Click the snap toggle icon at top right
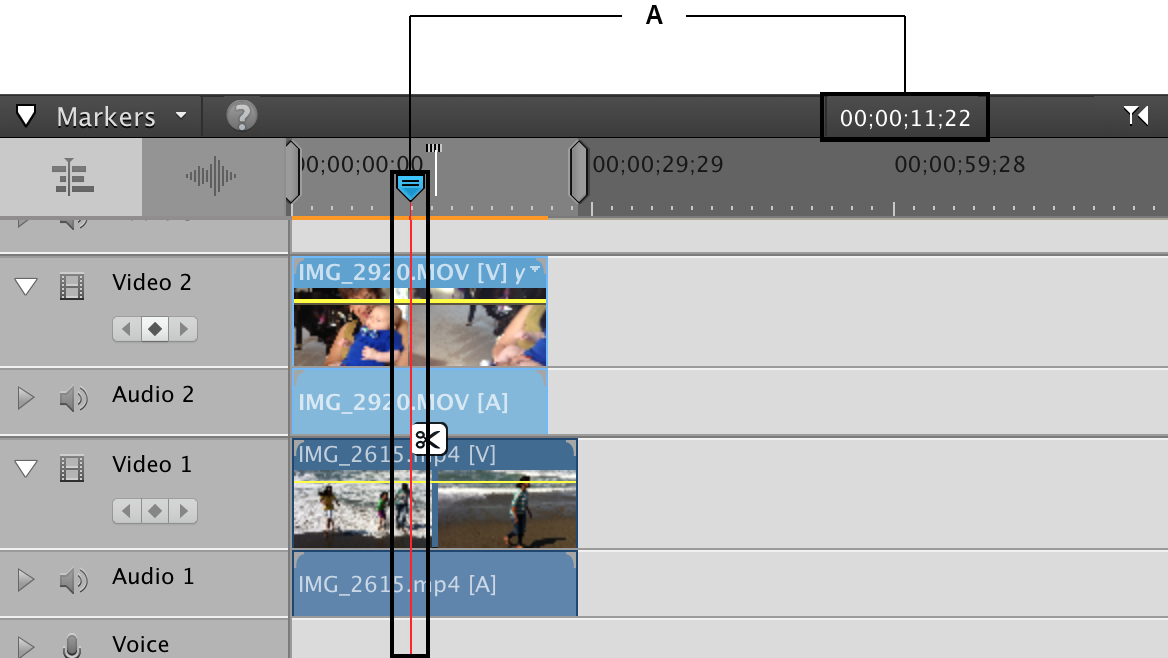Image resolution: width=1168 pixels, height=658 pixels. click(x=1136, y=116)
